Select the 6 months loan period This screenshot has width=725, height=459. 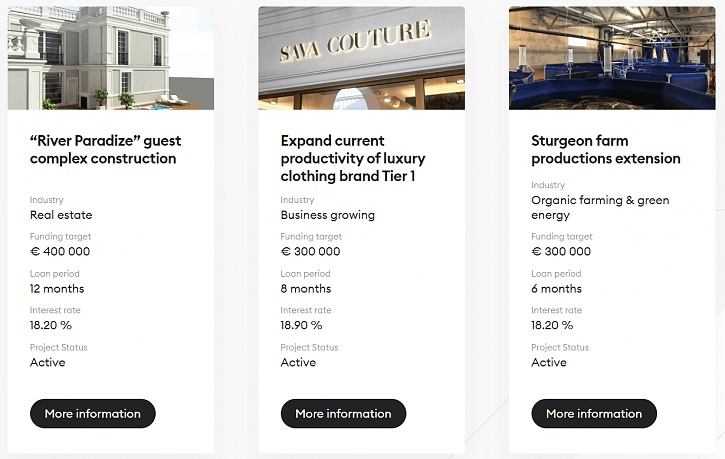(556, 289)
